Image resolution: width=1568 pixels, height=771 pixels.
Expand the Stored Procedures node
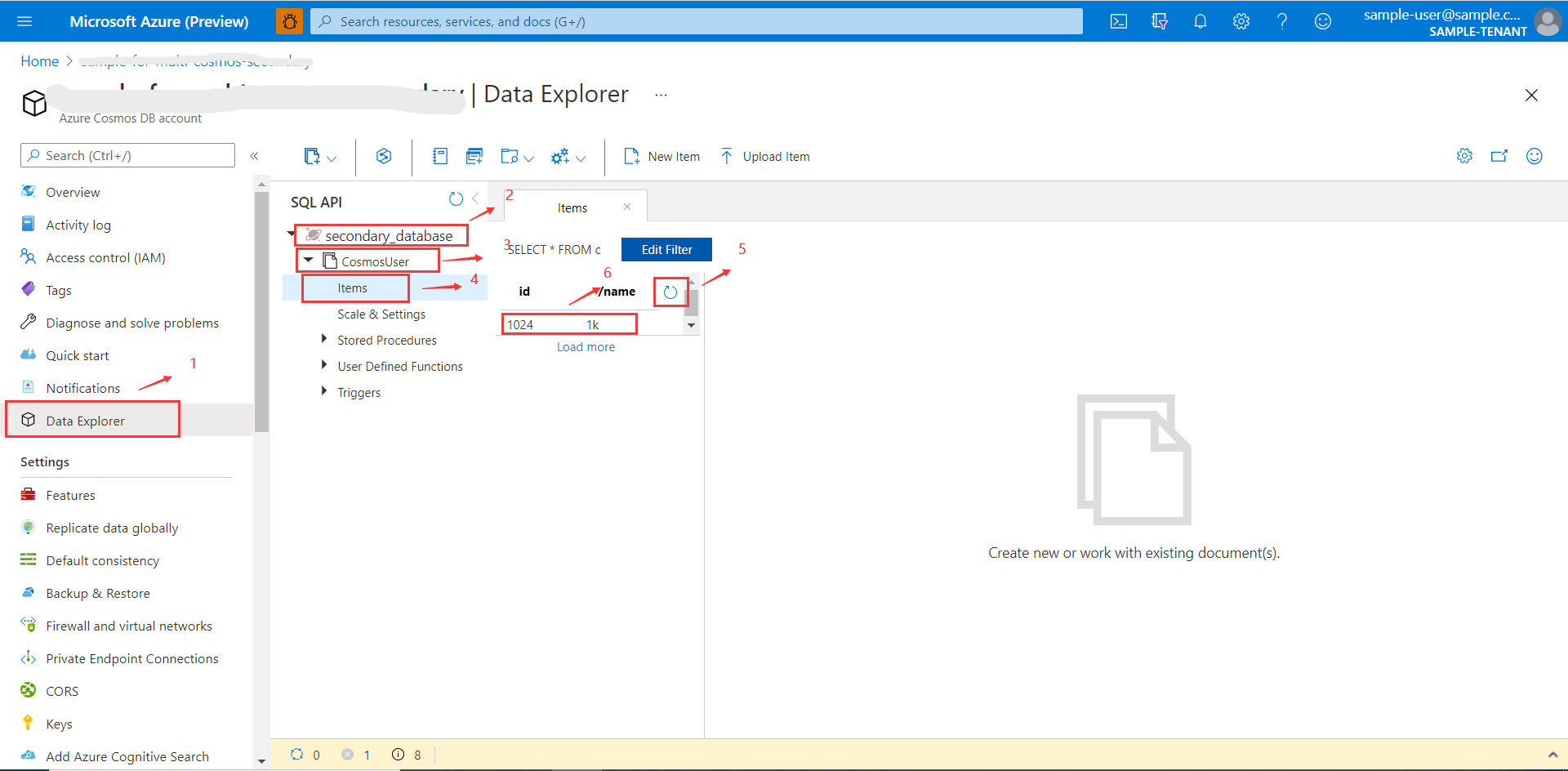click(324, 339)
